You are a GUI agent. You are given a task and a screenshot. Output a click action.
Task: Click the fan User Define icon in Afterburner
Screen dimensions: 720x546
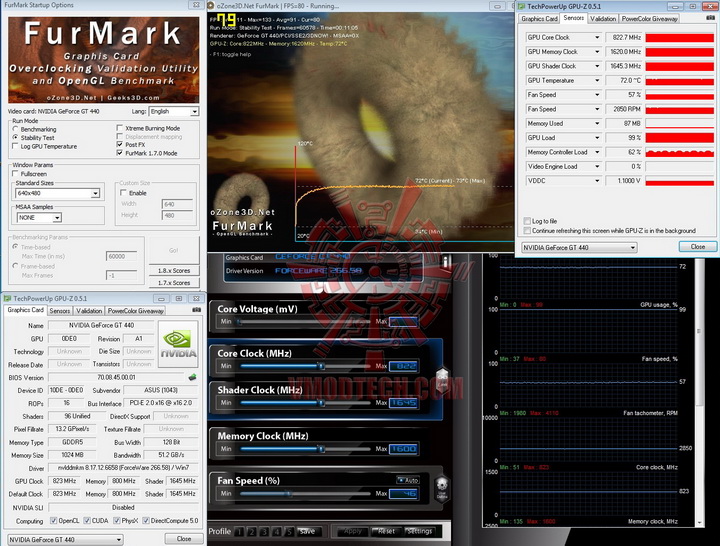[442, 489]
